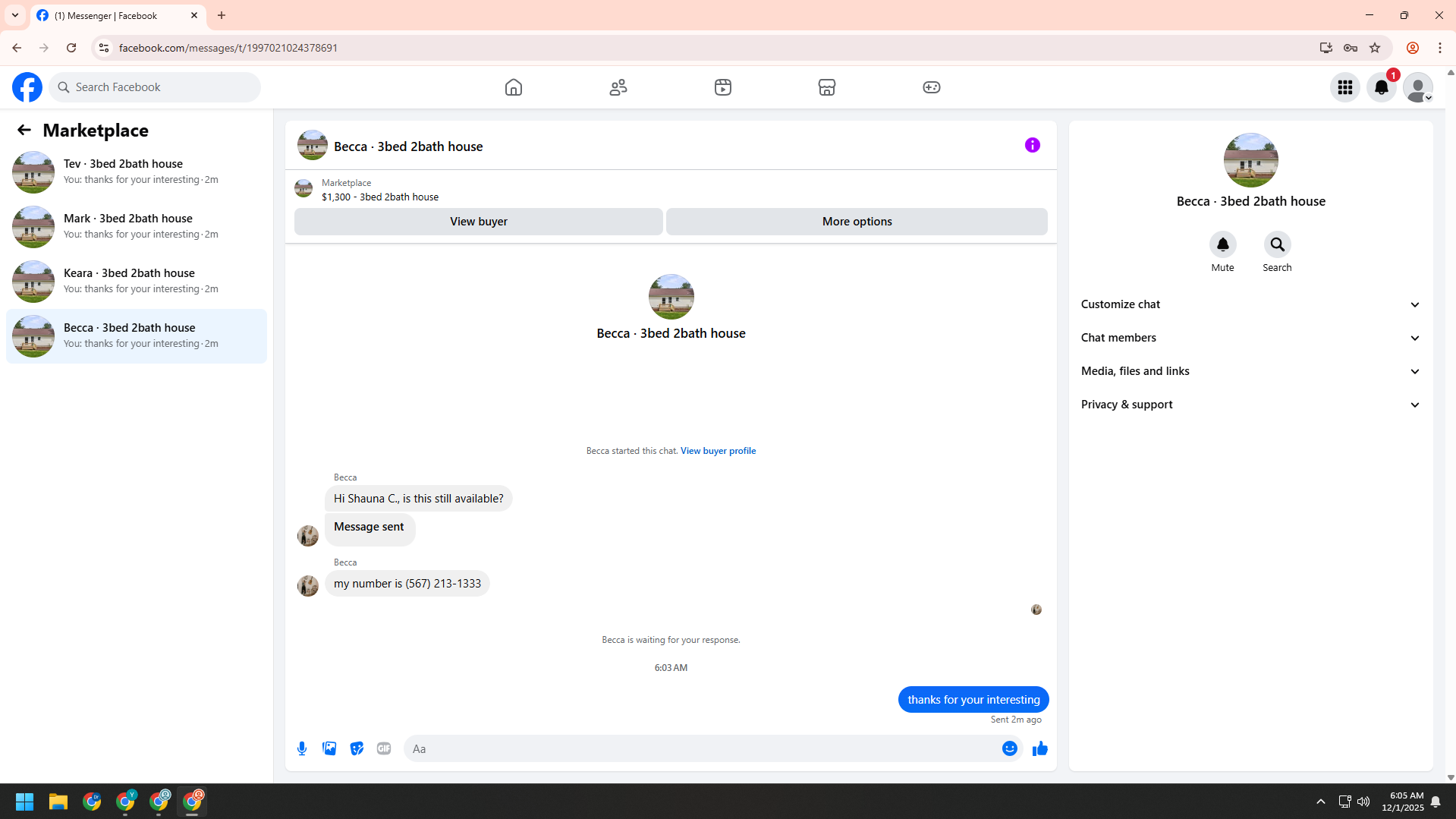Expand the Privacy & support section
The width and height of the screenshot is (1456, 819).
point(1250,405)
